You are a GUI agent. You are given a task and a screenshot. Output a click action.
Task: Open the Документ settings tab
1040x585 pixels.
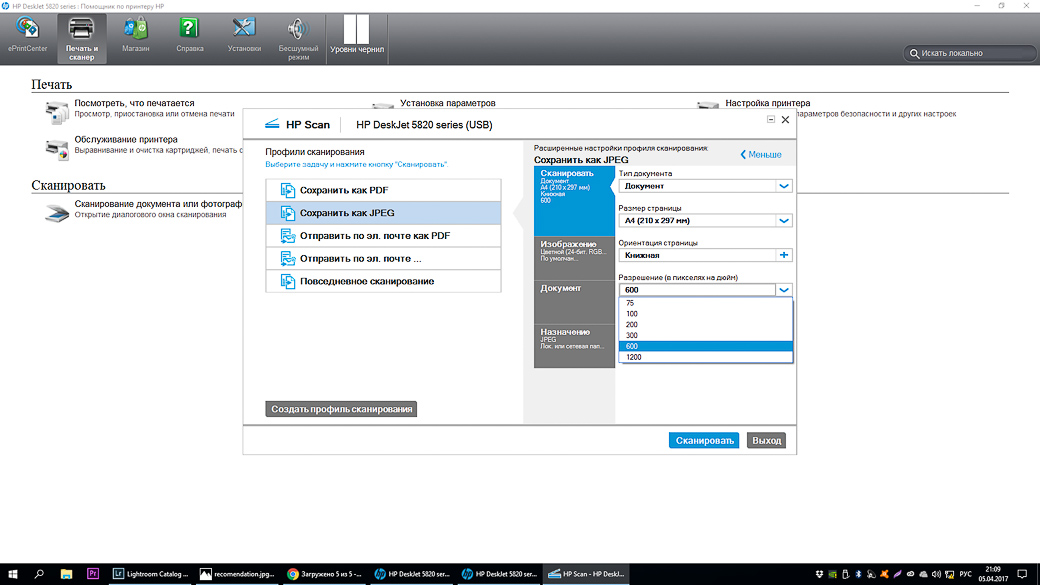[574, 302]
